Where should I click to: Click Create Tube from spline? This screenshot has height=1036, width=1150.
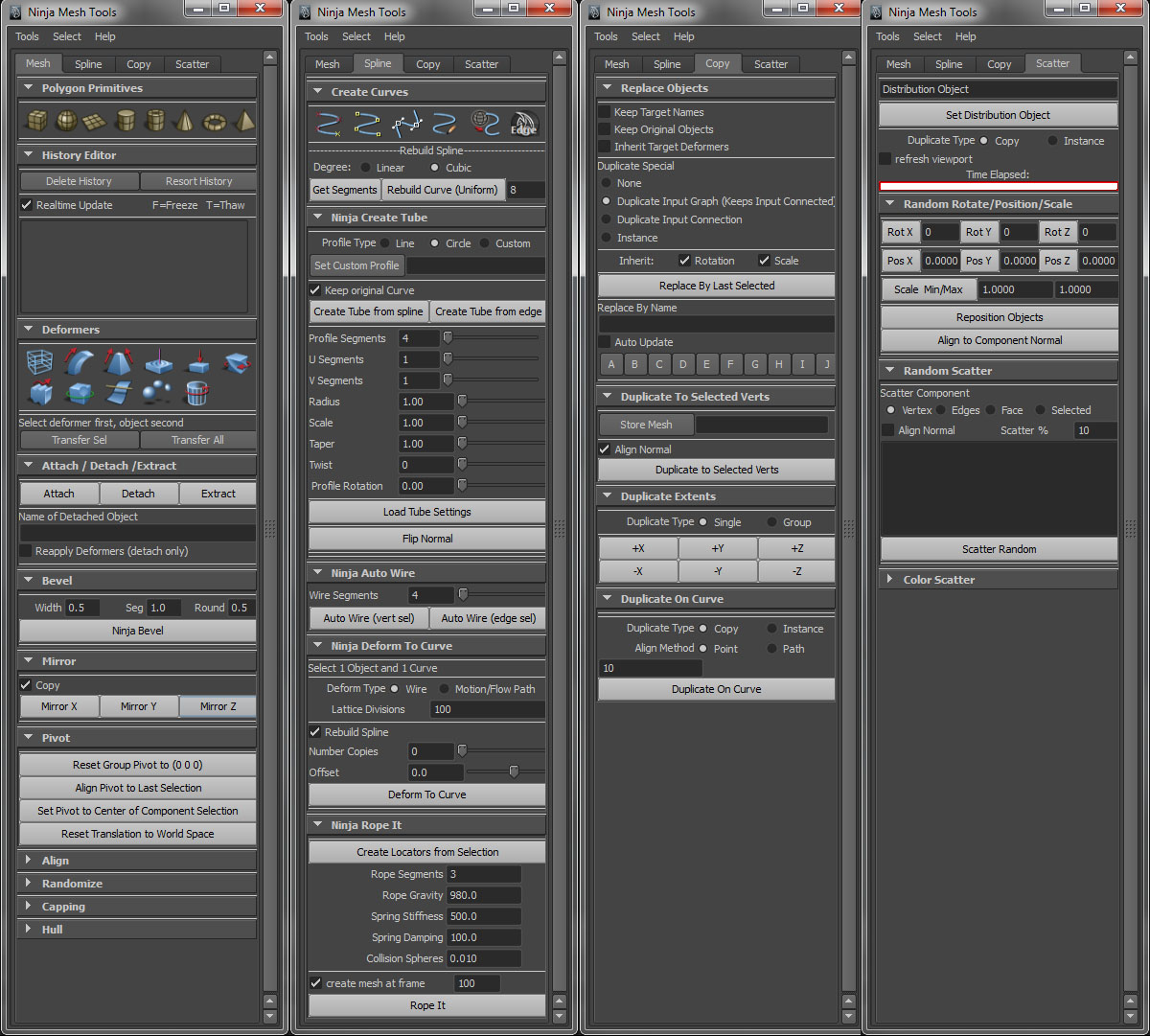[x=369, y=311]
